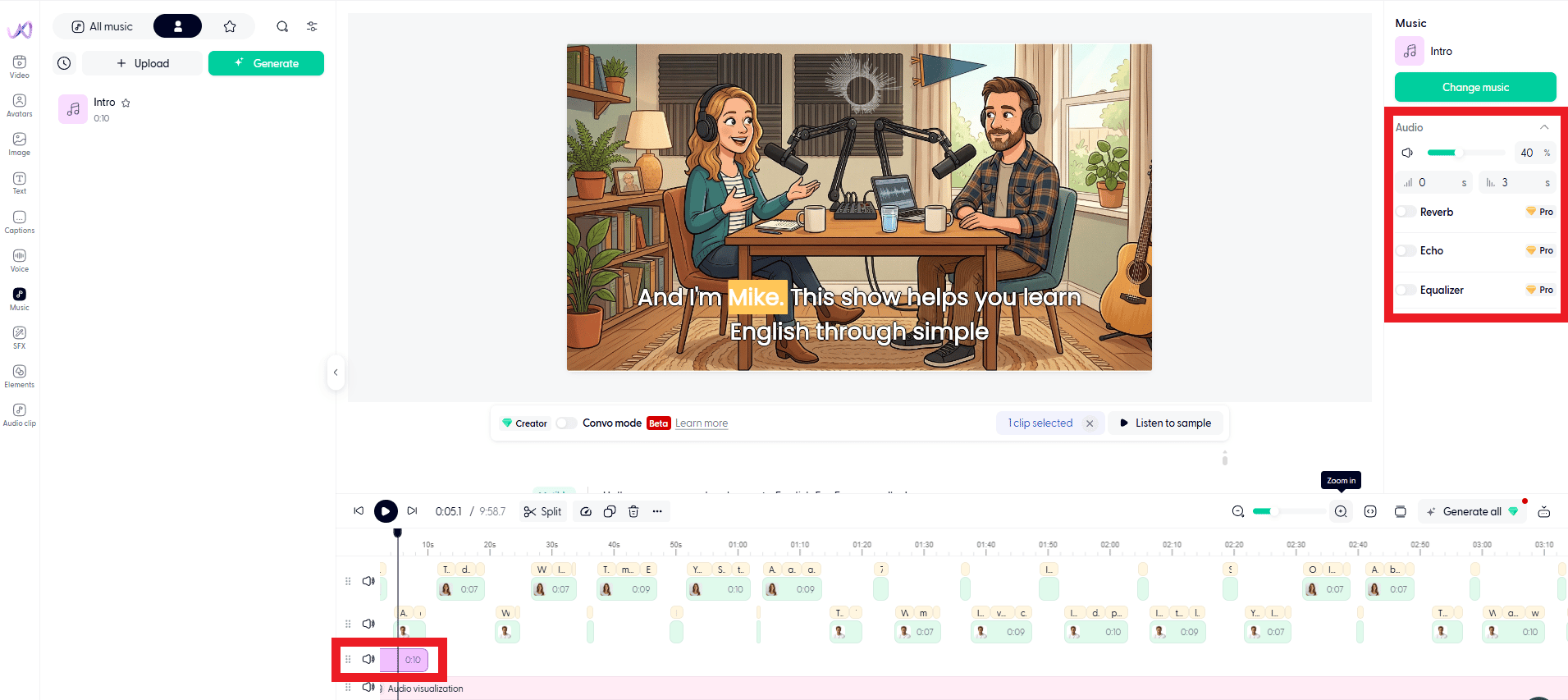This screenshot has height=700, width=1568.
Task: Open the Voice panel
Action: (x=20, y=260)
